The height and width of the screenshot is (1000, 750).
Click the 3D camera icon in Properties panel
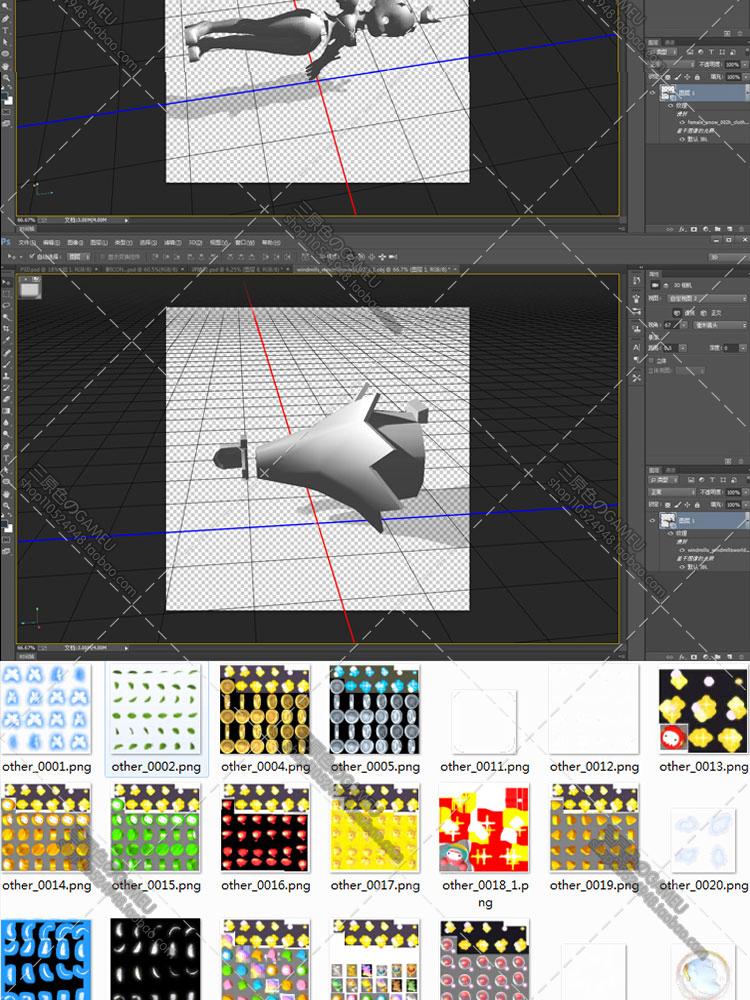pyautogui.click(x=655, y=285)
